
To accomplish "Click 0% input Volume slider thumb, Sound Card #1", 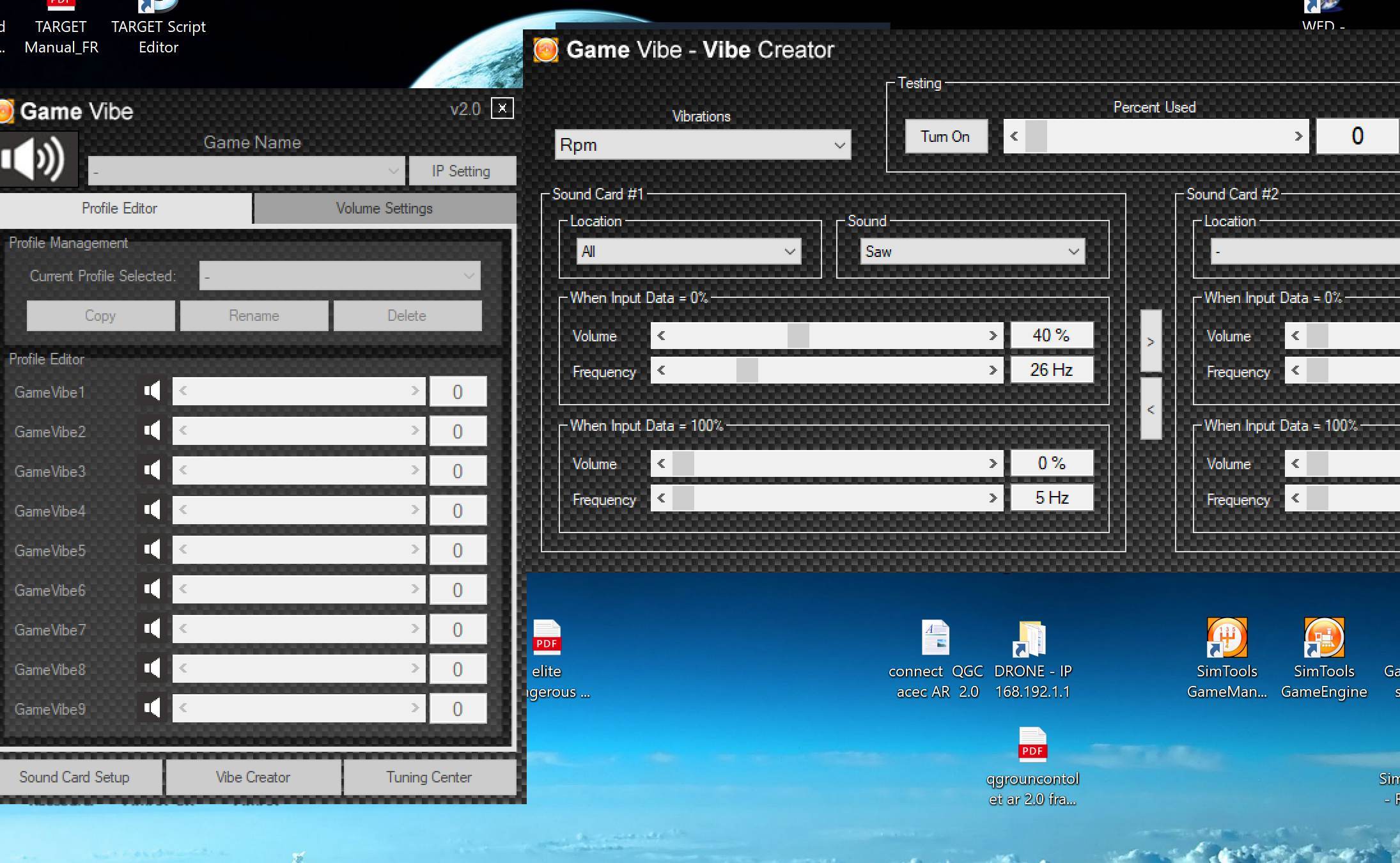I will pyautogui.click(x=798, y=336).
